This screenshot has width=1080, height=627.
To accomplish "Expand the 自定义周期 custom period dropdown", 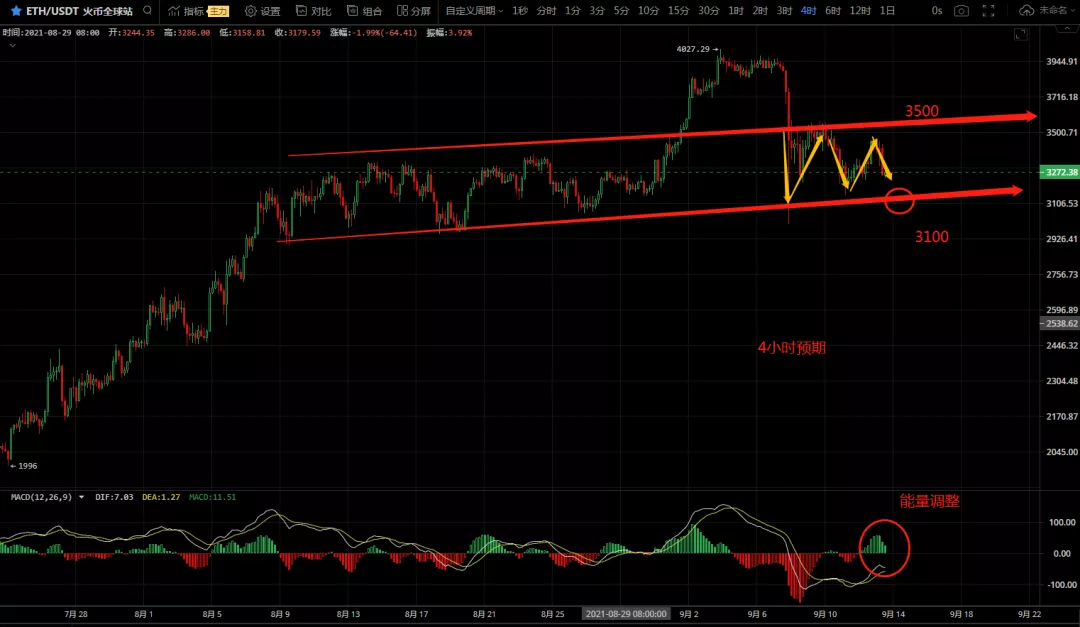I will pyautogui.click(x=474, y=11).
